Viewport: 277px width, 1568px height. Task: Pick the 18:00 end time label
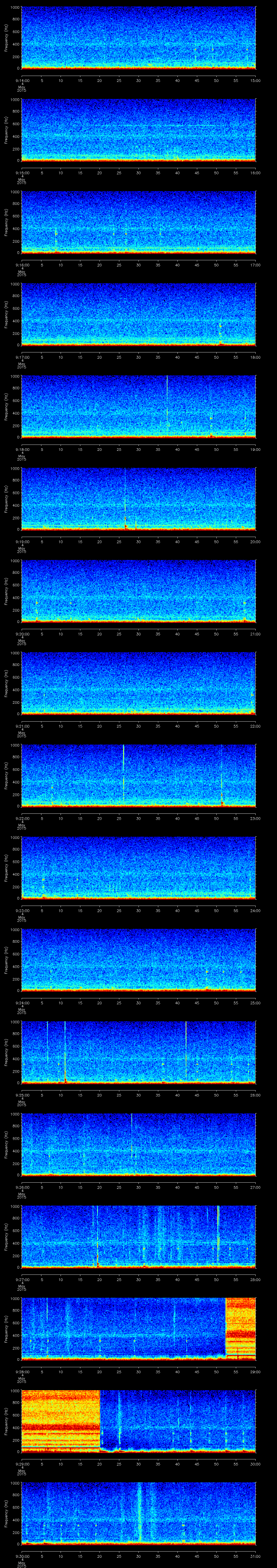(256, 357)
